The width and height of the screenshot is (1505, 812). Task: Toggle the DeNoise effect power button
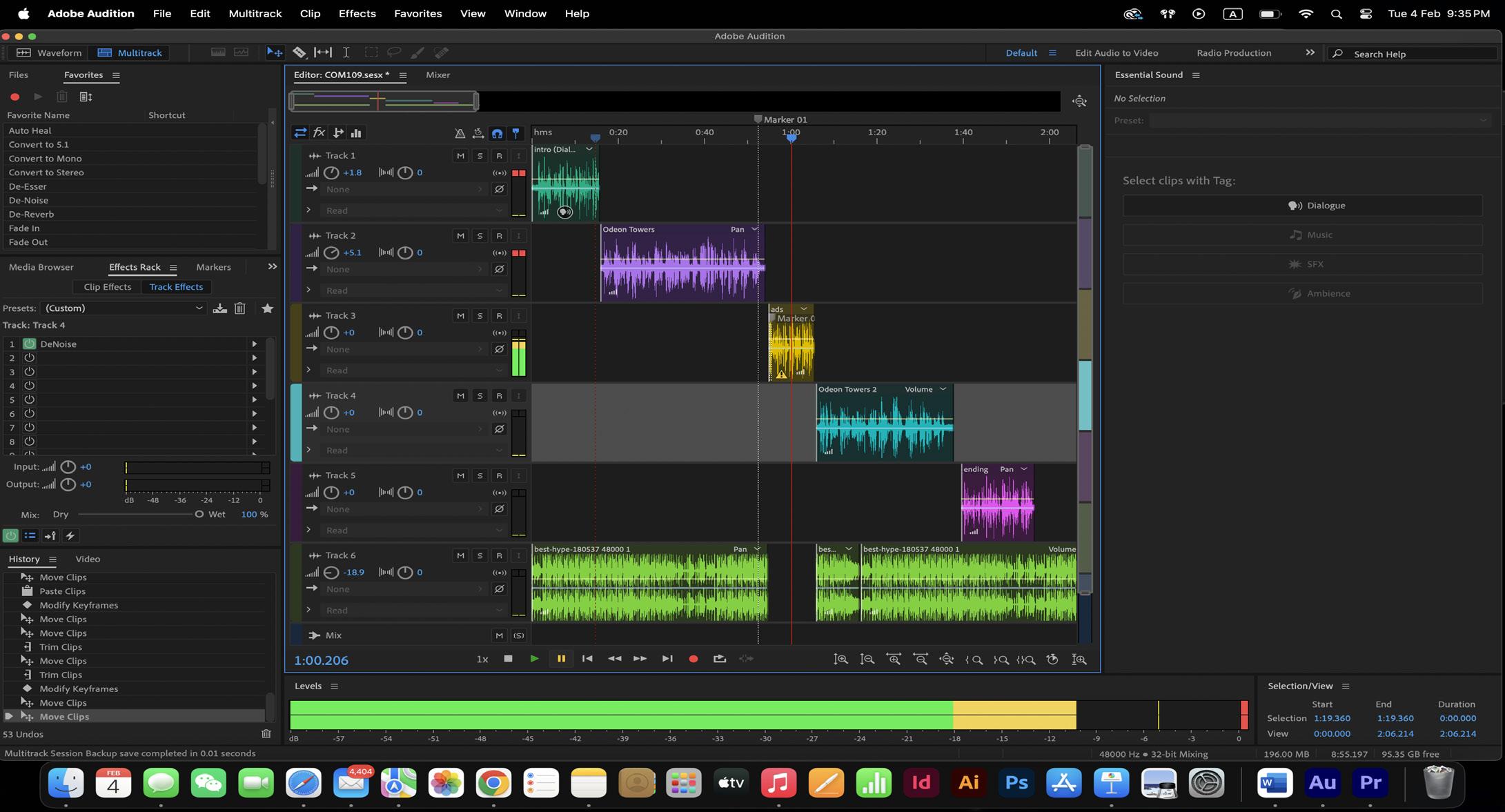(x=30, y=344)
